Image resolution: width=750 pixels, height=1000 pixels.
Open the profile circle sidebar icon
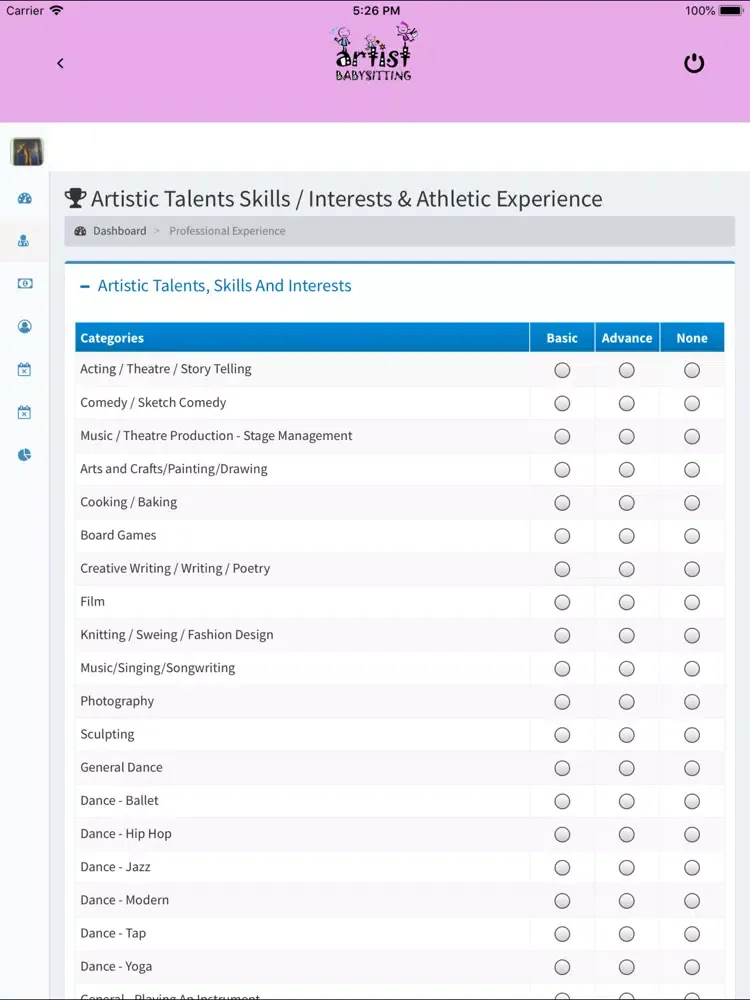(25, 326)
